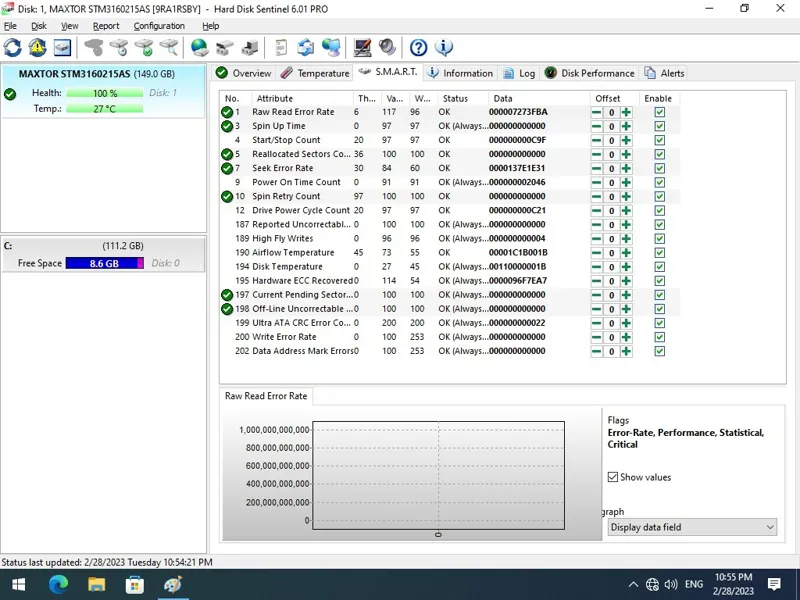Click the C: free space 8.6 GB bar
The width and height of the screenshot is (800, 600).
pos(105,263)
